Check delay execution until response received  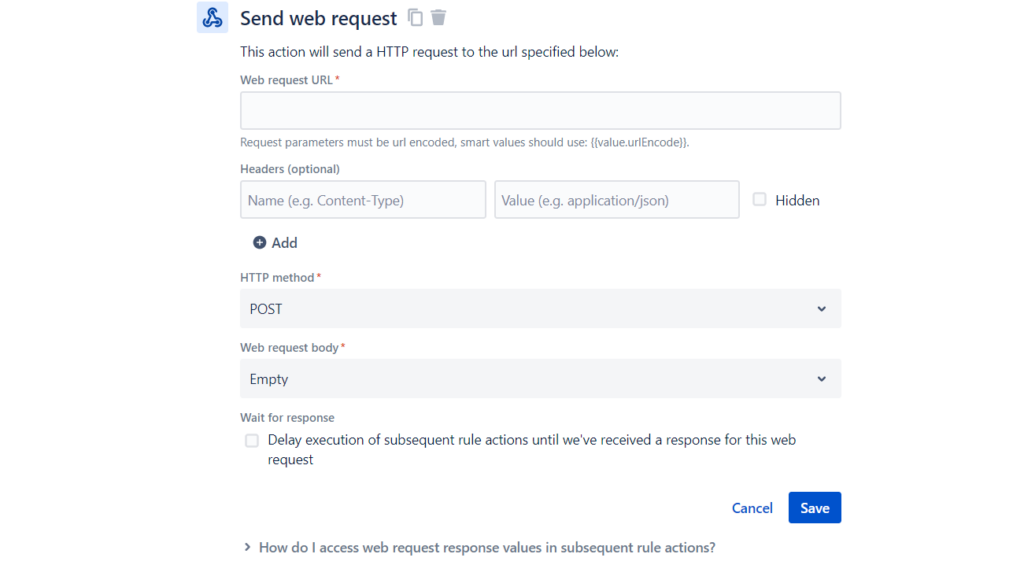[x=251, y=440]
